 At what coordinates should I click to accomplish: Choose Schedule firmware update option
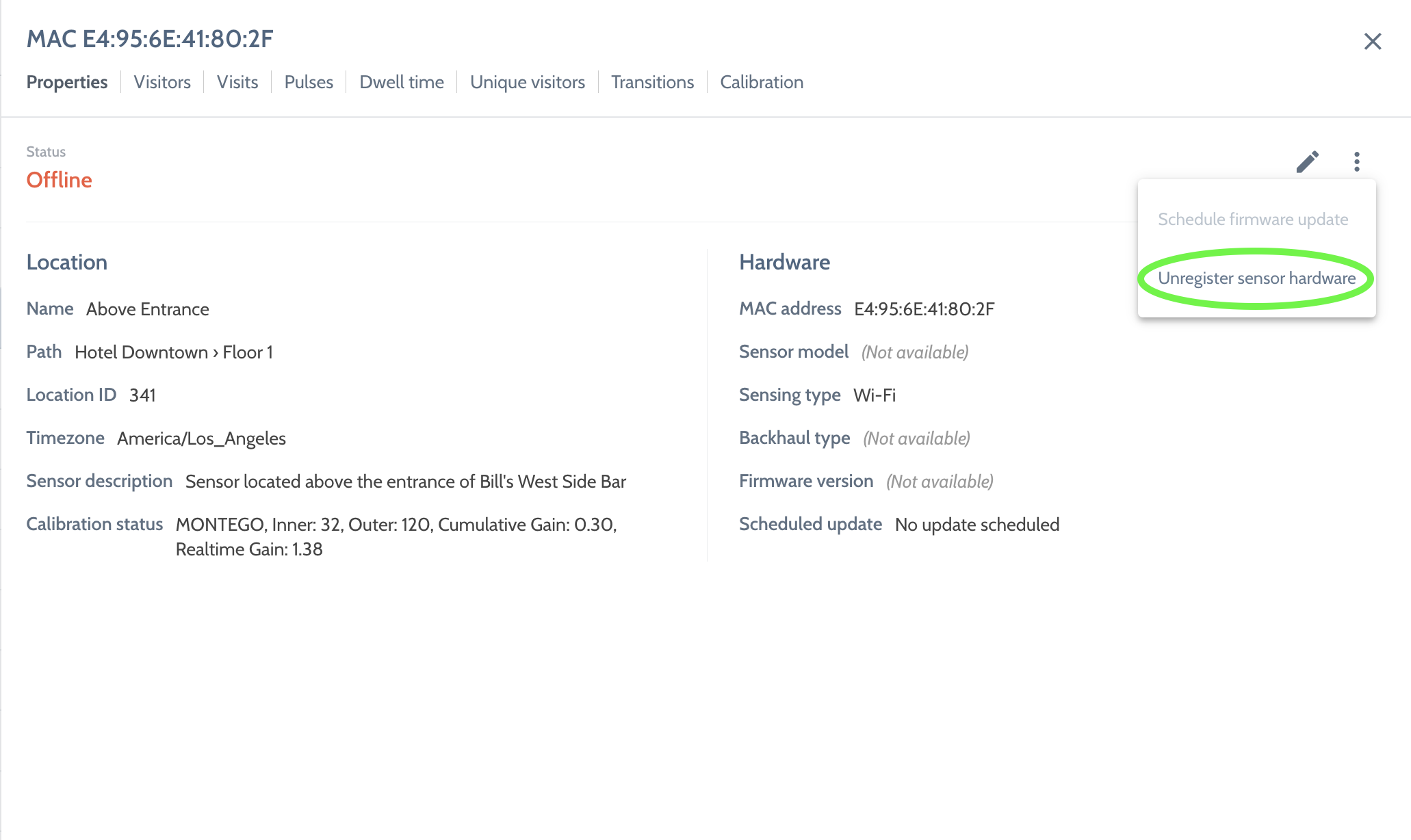point(1252,220)
